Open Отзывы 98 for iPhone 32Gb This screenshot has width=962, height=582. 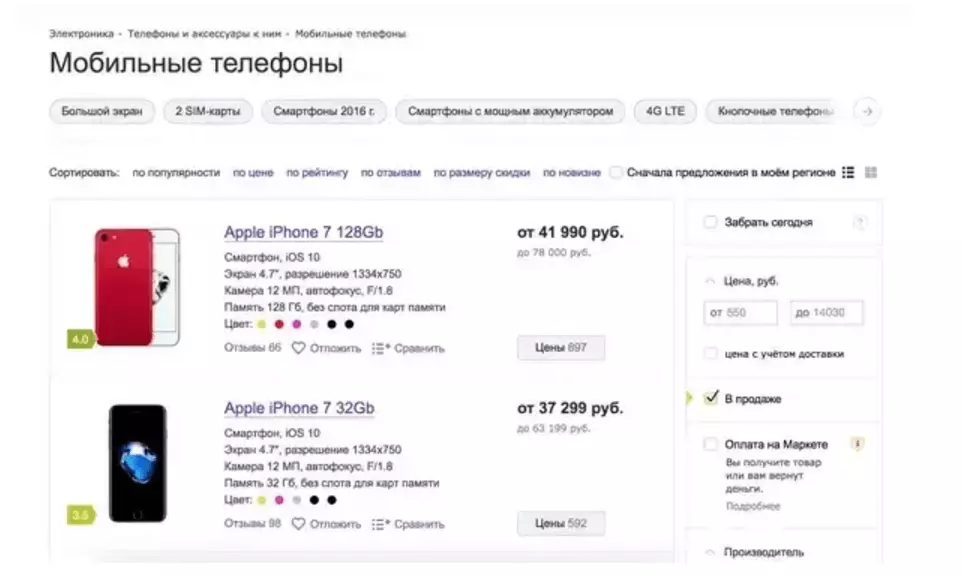pos(252,523)
